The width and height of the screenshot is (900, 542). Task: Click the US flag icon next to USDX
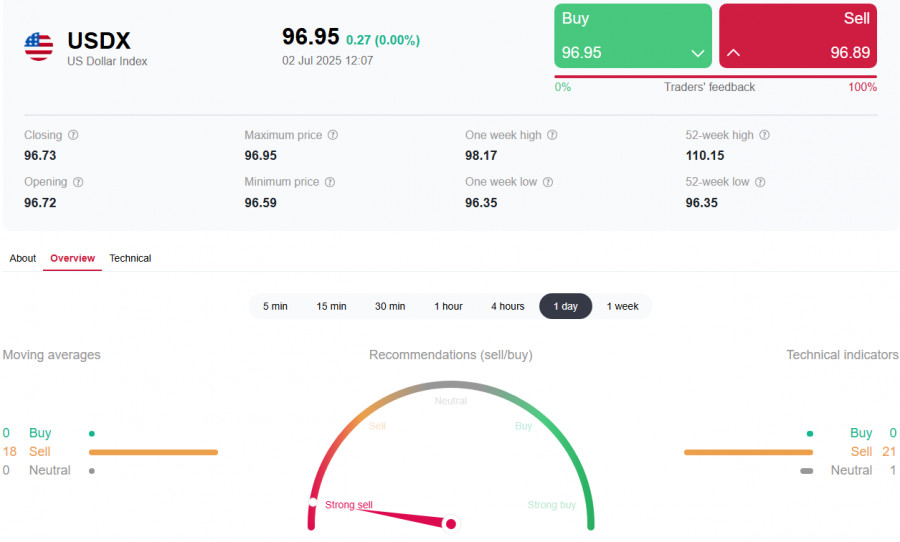click(38, 47)
